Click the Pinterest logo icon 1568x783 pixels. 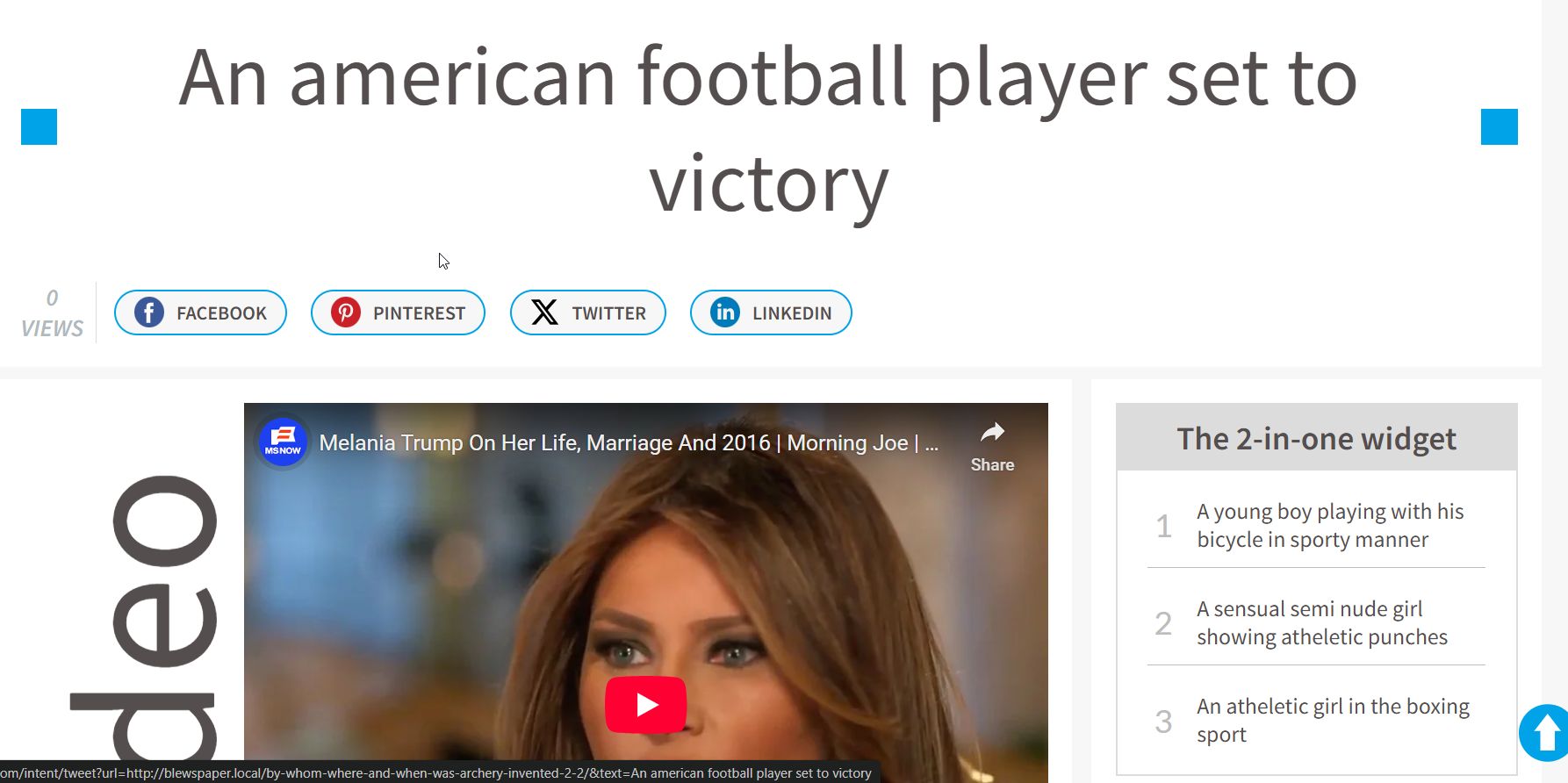click(346, 312)
